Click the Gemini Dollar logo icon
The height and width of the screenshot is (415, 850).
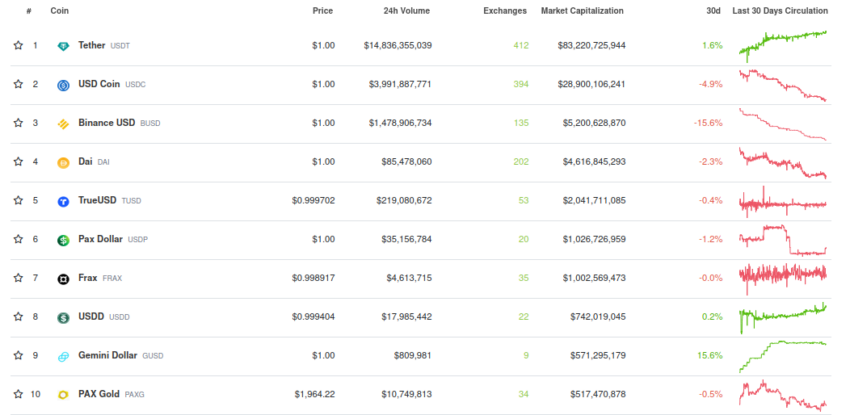click(63, 356)
